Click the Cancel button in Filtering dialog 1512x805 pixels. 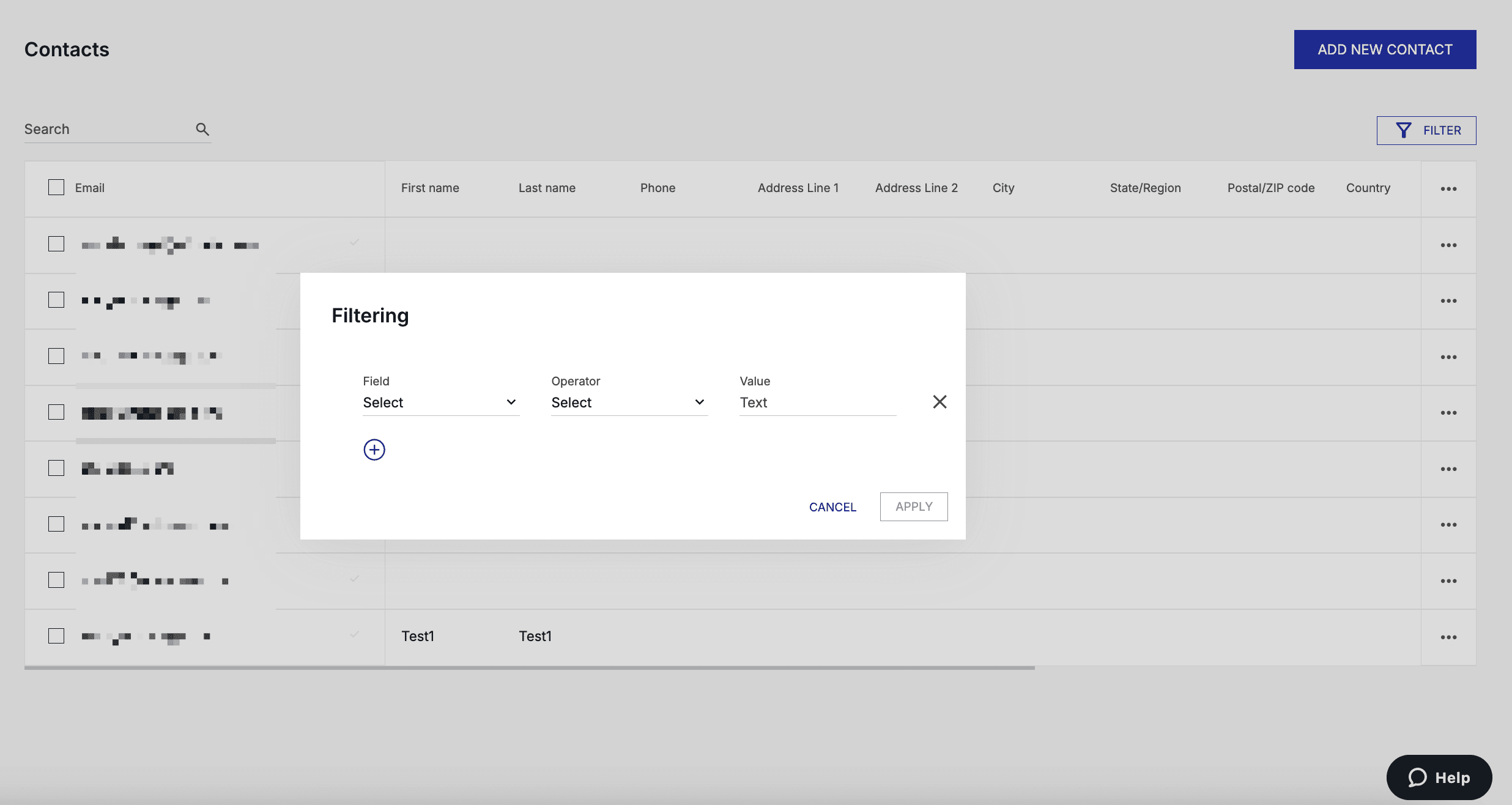tap(832, 507)
